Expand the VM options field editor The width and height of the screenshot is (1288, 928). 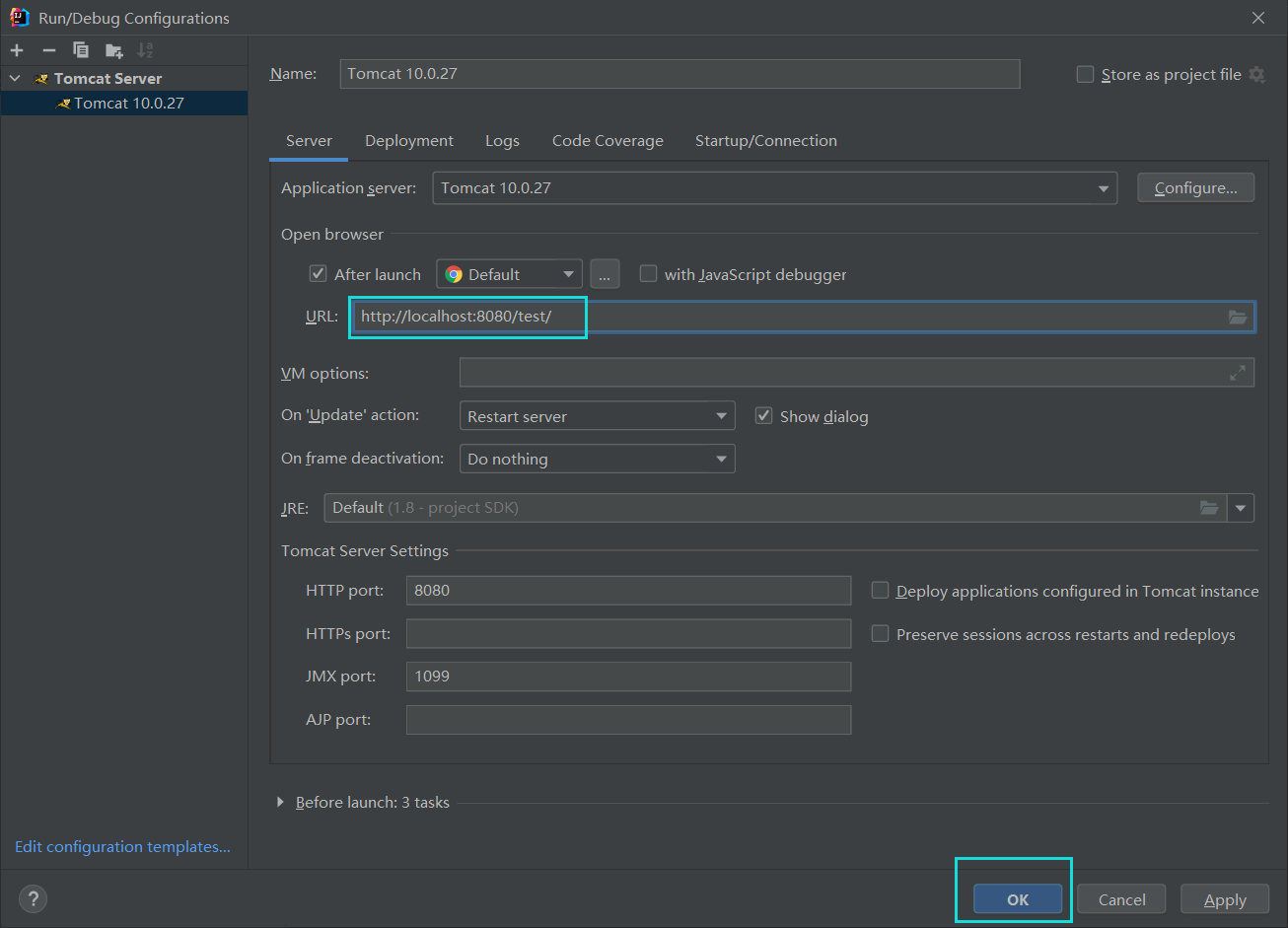tap(1238, 373)
